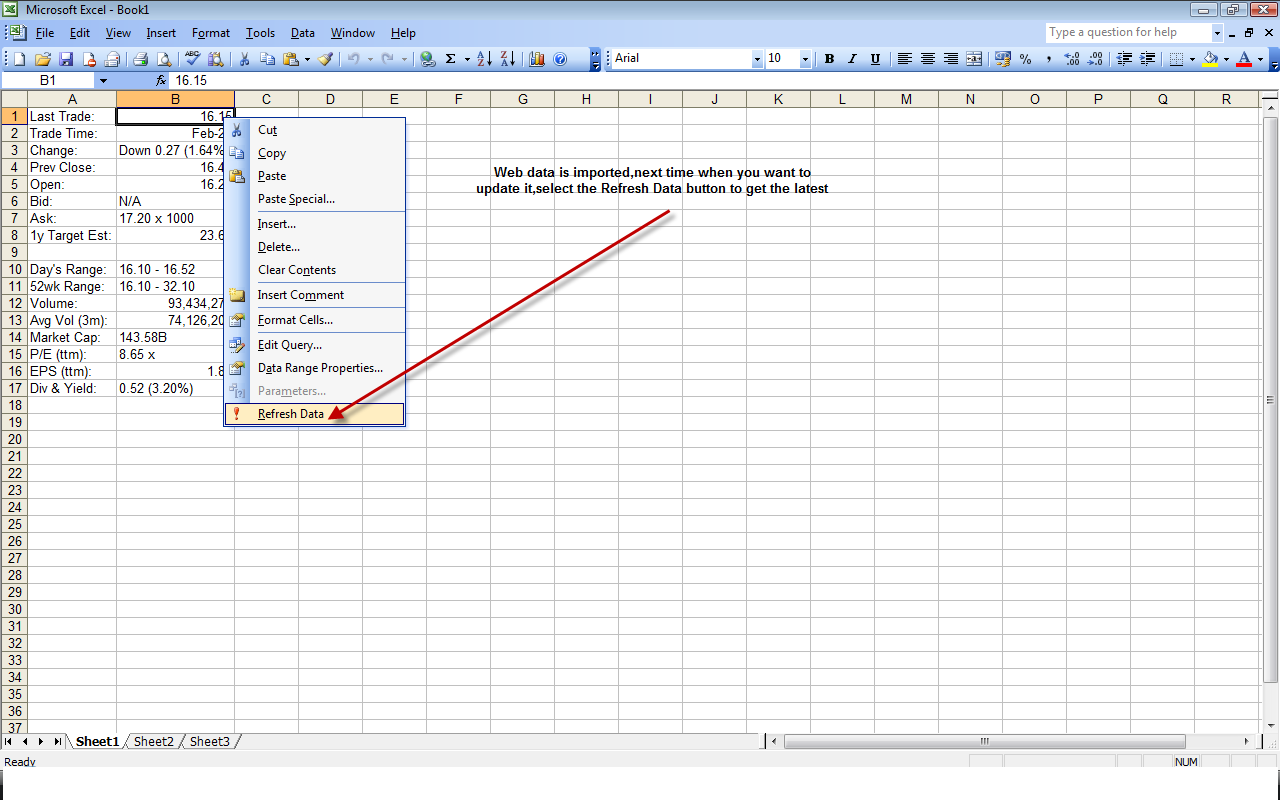Viewport: 1280px width, 800px height.
Task: Open the AutoSum functions dropdown arrow
Action: [x=465, y=59]
